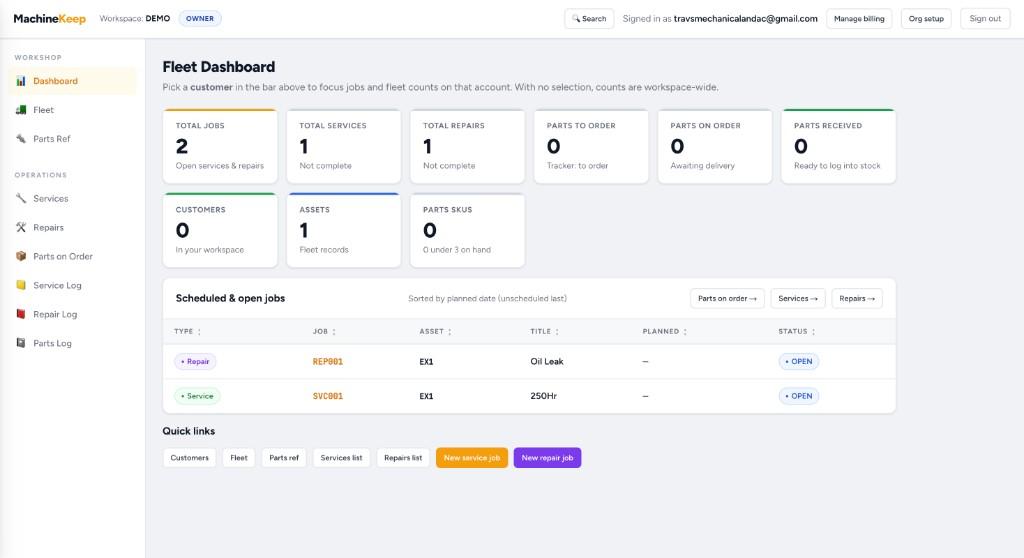This screenshot has height=558, width=1024.
Task: Click Manage billing in the header
Action: tap(859, 18)
